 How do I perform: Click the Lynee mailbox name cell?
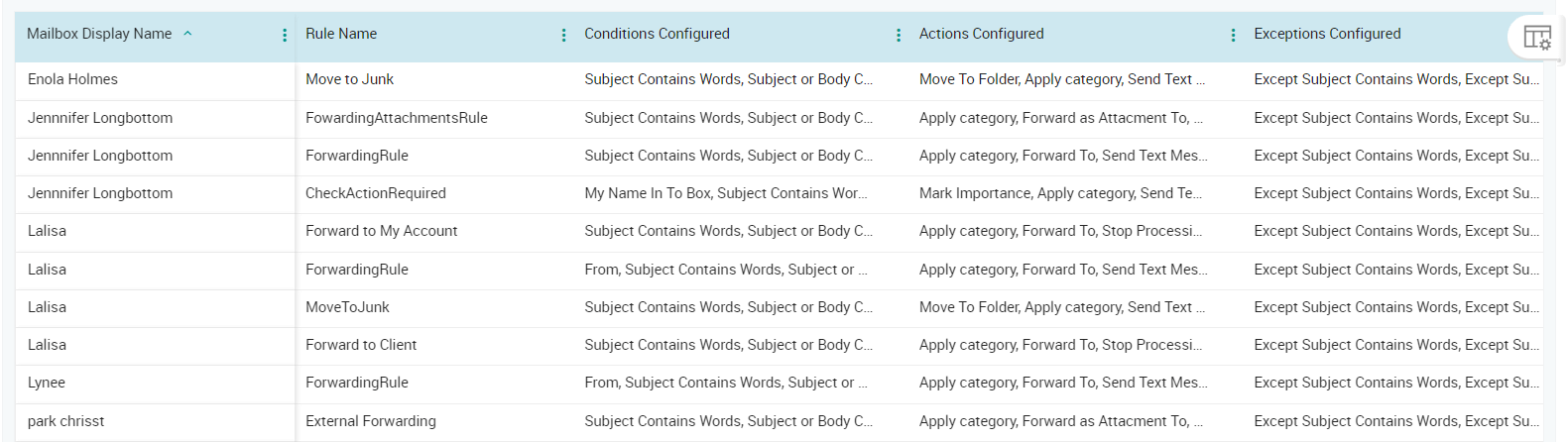click(47, 383)
